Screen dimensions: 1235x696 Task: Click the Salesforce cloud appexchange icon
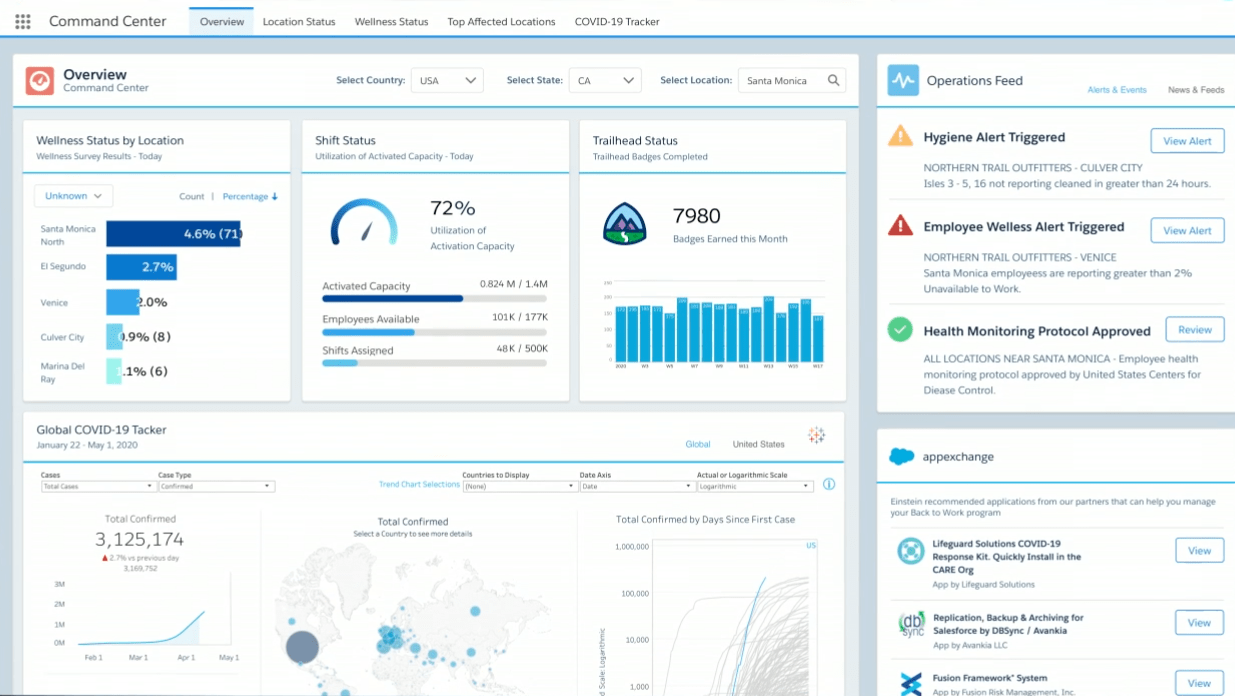[x=902, y=456]
